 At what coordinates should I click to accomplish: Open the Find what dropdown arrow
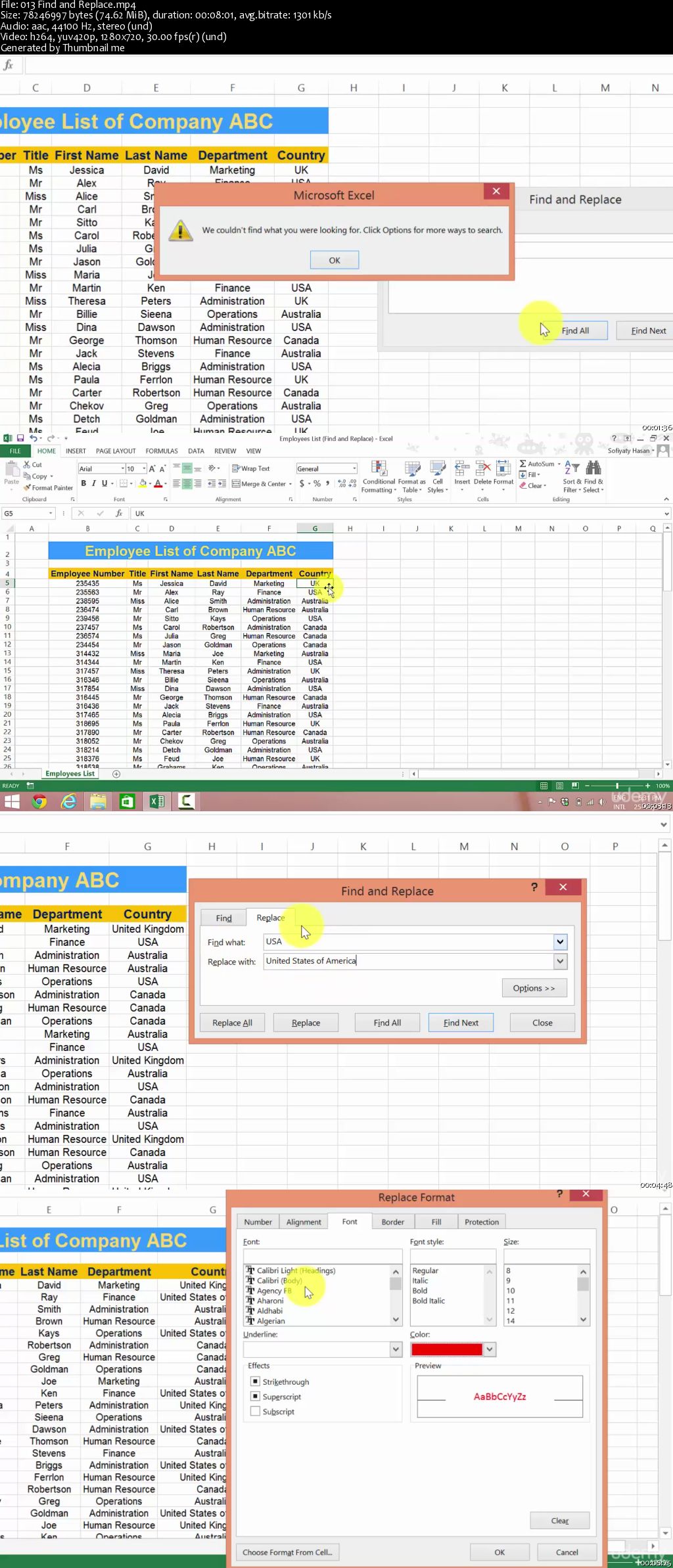point(560,941)
